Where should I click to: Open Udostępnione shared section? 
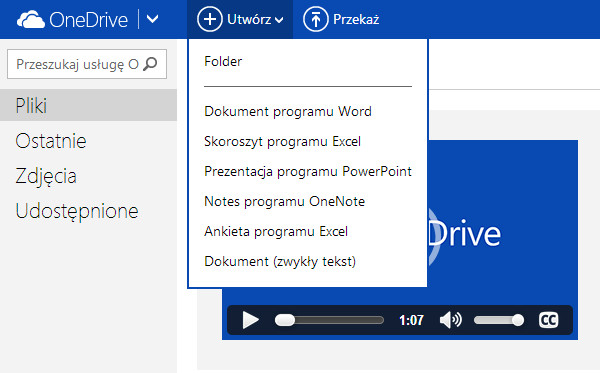[x=77, y=212]
